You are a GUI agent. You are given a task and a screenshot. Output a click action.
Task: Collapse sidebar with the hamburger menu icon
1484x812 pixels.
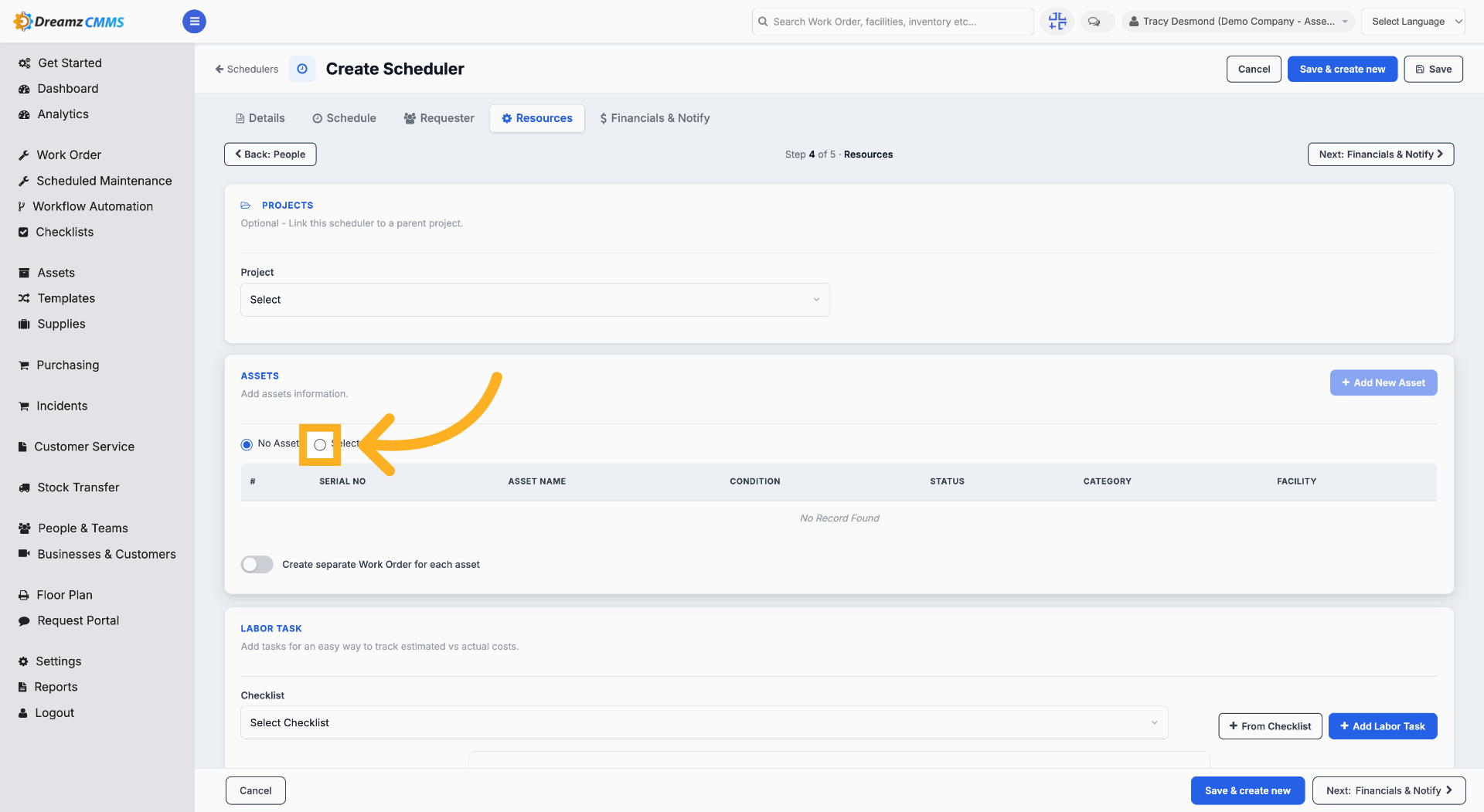pos(194,22)
